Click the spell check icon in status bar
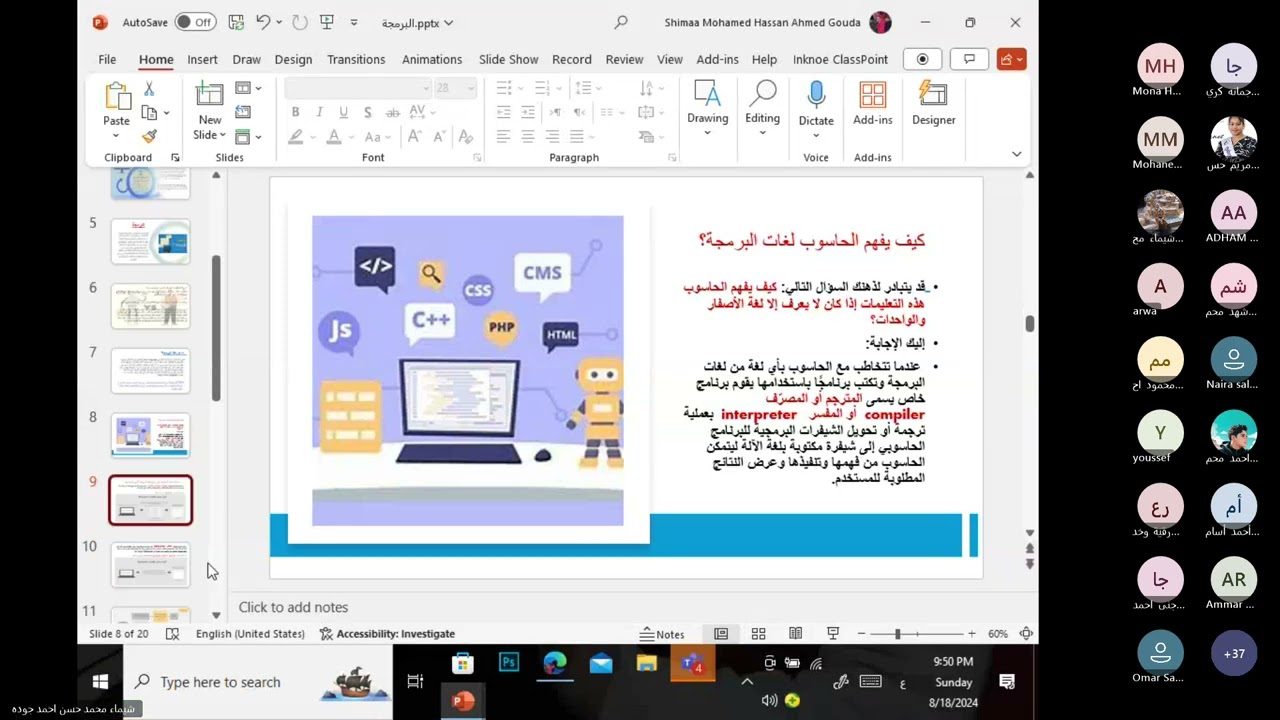Viewport: 1280px width, 720px height. [172, 634]
